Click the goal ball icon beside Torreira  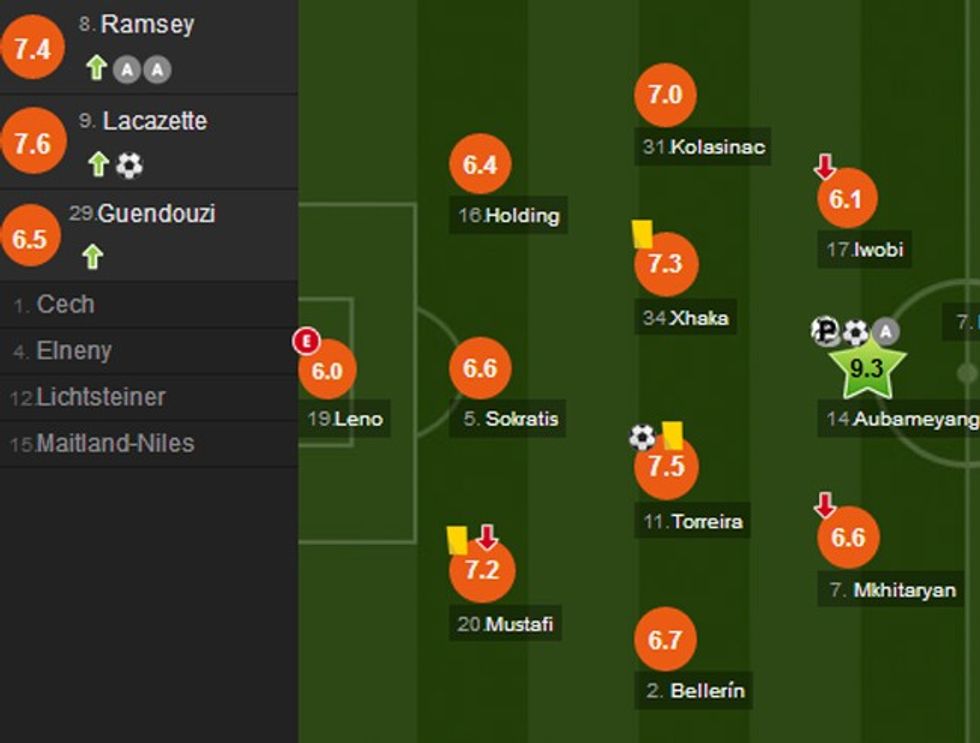click(642, 437)
